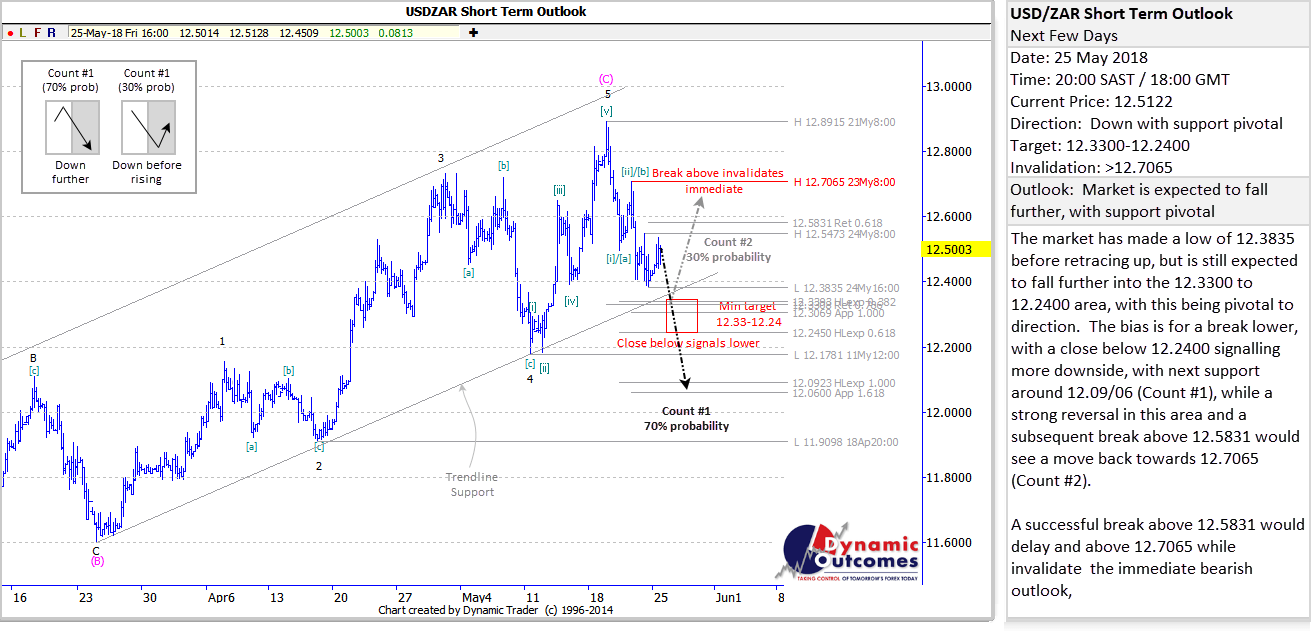
Task: Click the Apr6 date axis label
Action: point(221,597)
